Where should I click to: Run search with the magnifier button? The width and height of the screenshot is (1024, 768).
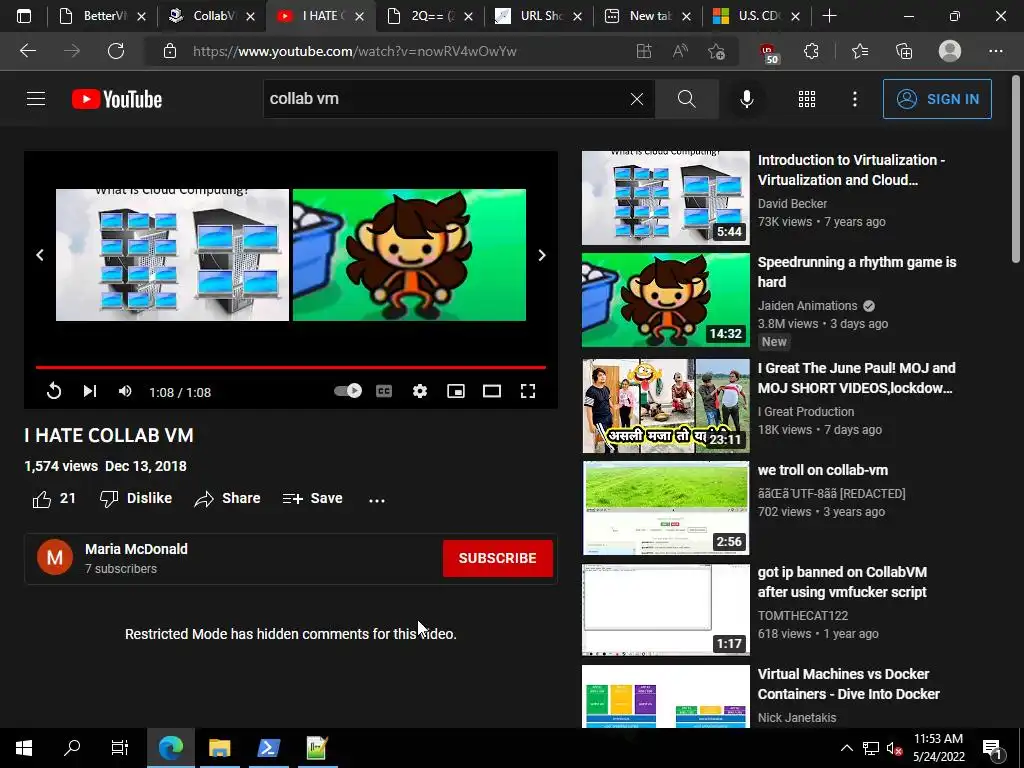pos(686,99)
